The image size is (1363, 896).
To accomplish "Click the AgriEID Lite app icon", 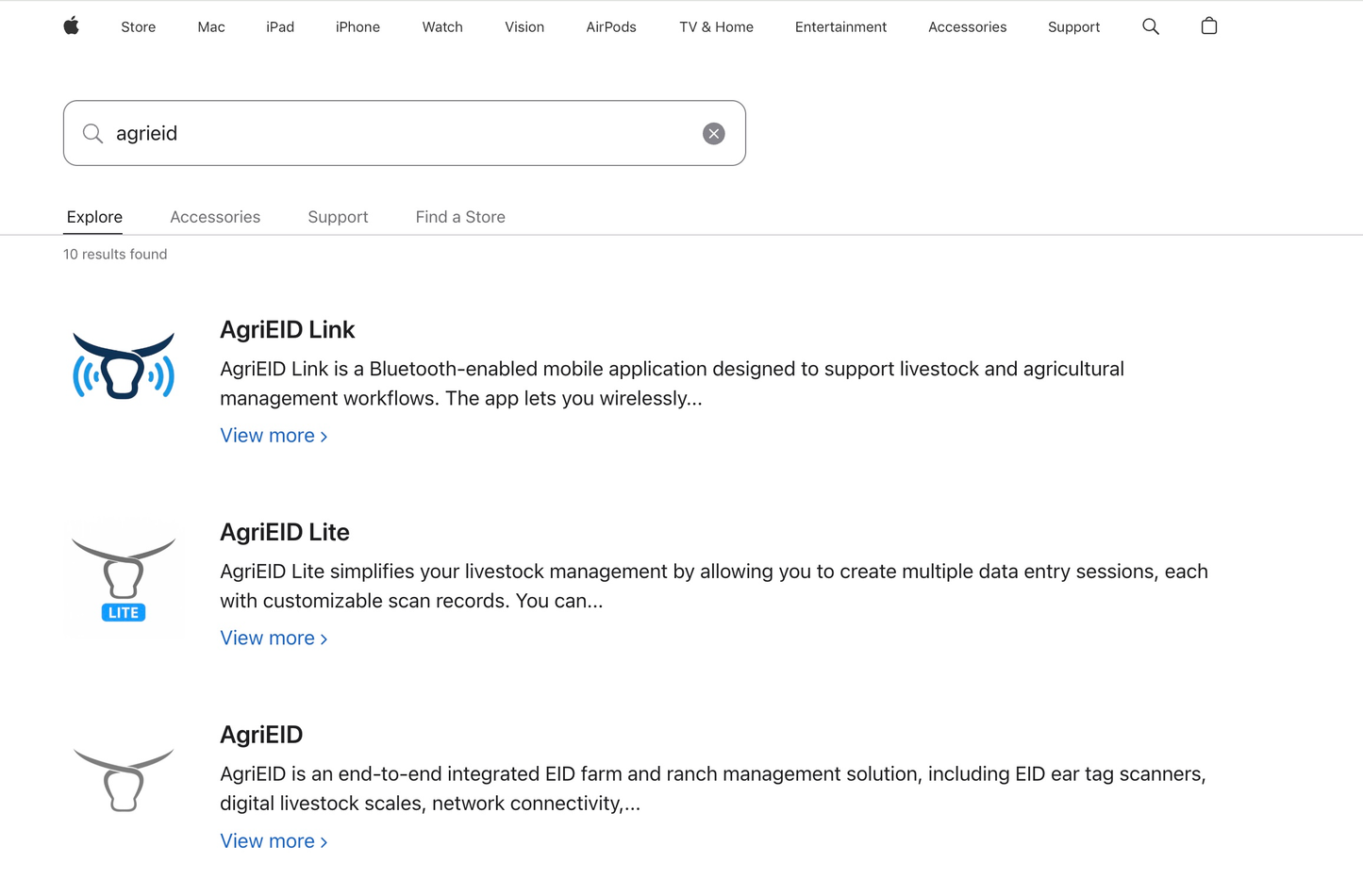I will pos(123,579).
